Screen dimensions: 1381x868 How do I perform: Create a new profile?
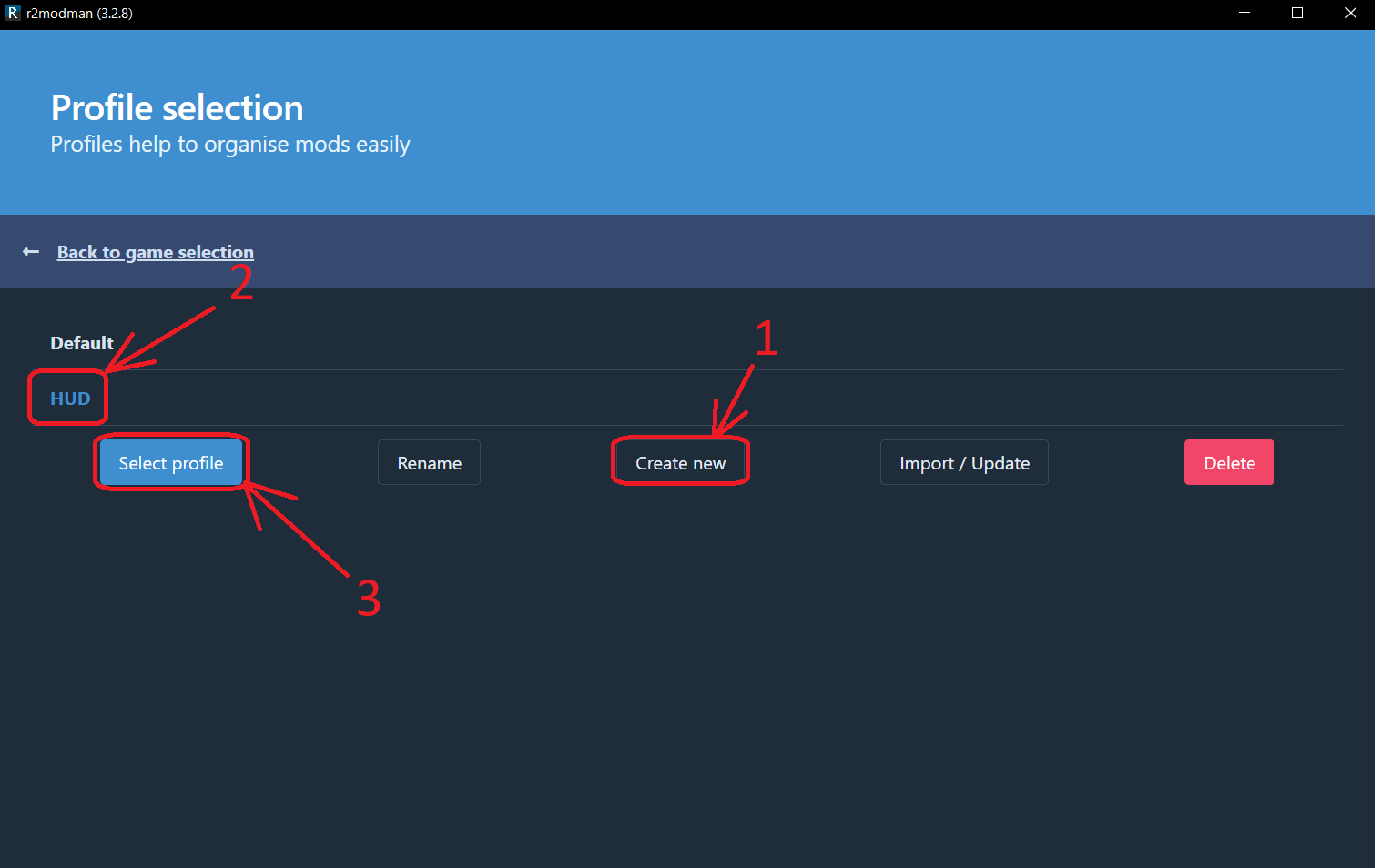pos(680,463)
